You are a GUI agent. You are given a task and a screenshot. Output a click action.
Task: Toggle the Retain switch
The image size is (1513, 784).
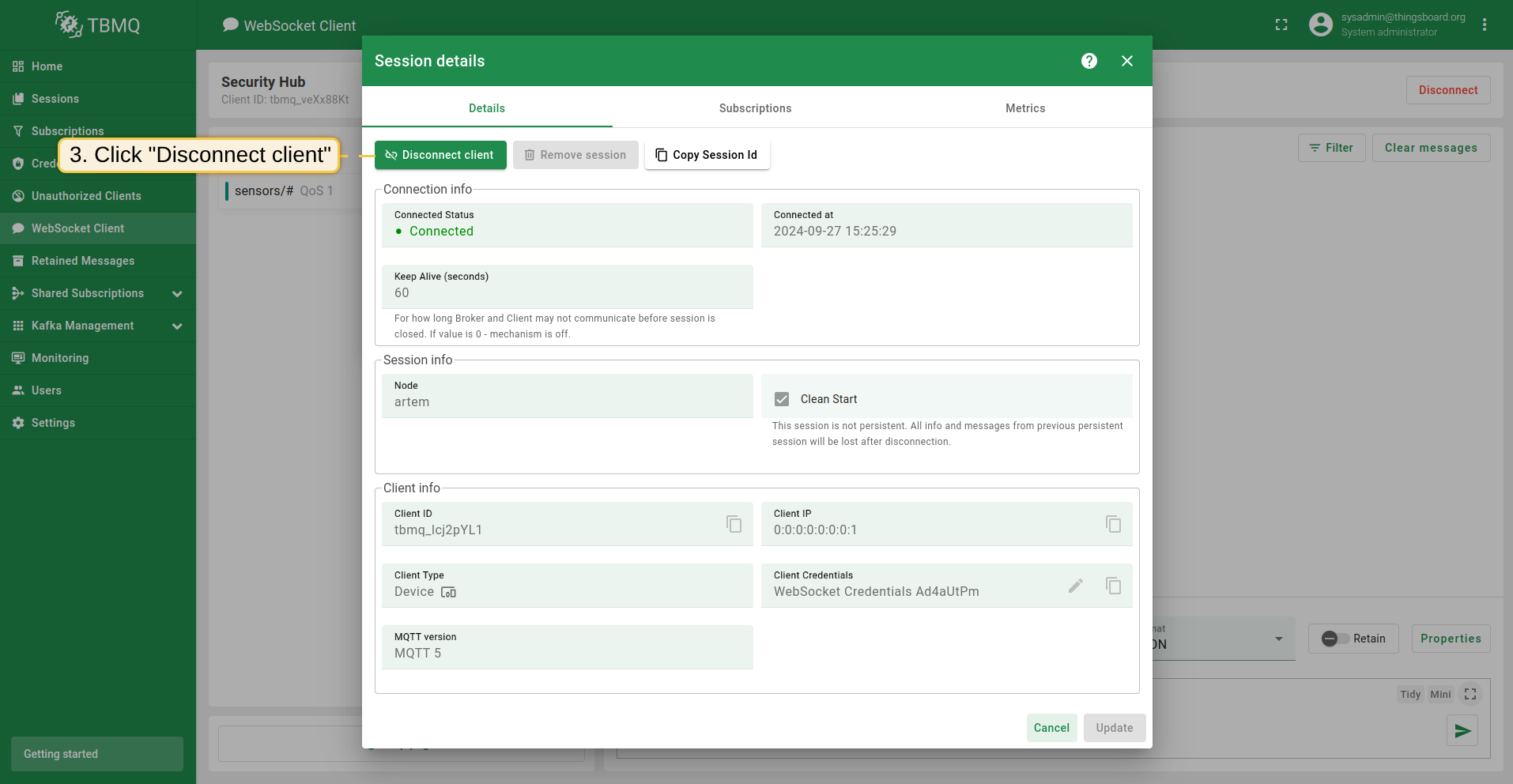click(x=1335, y=639)
